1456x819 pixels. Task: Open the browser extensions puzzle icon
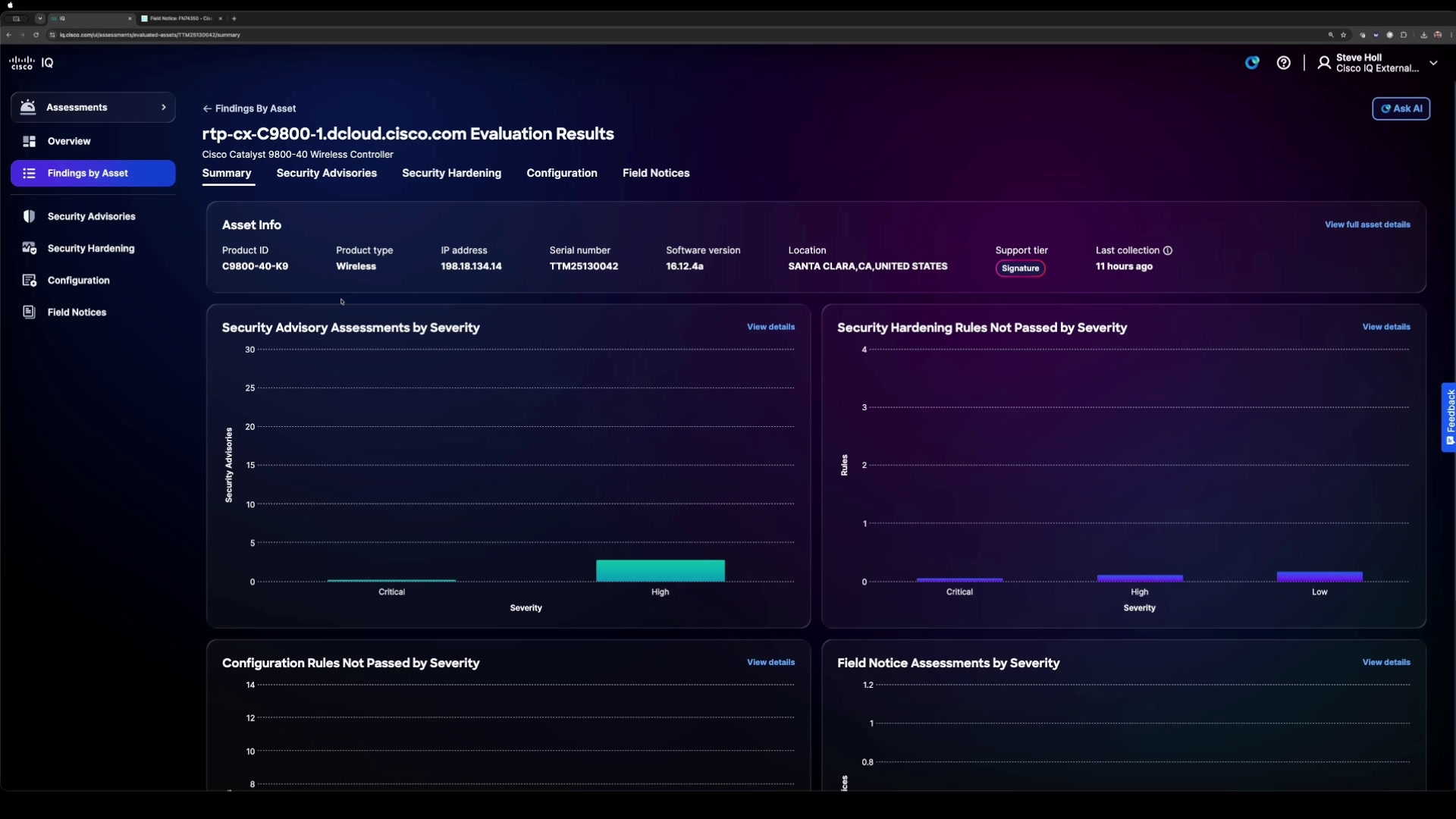(x=1403, y=35)
